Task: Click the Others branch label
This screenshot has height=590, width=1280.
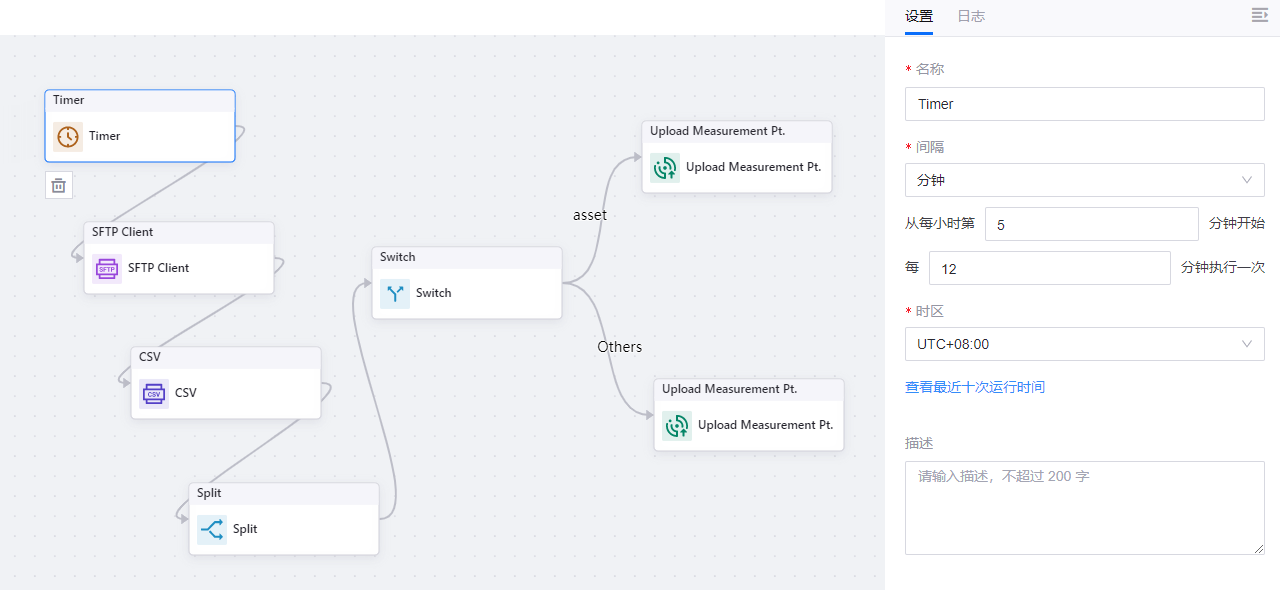Action: pos(620,347)
